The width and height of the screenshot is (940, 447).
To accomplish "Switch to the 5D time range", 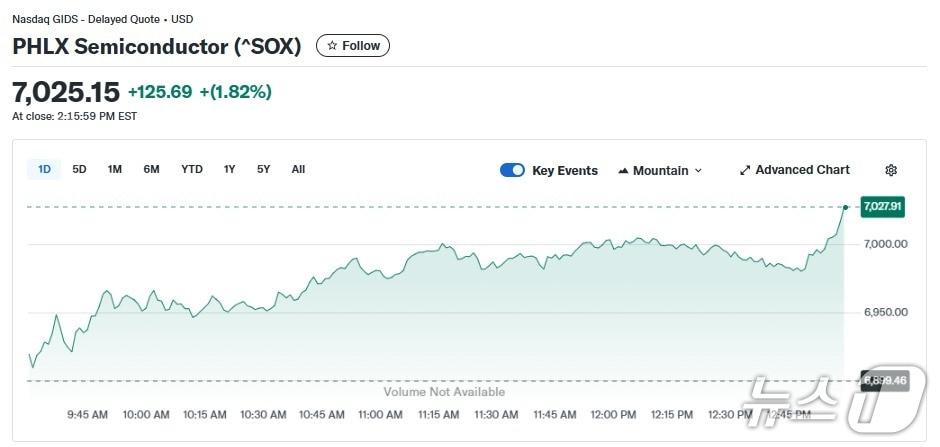I will 79,169.
